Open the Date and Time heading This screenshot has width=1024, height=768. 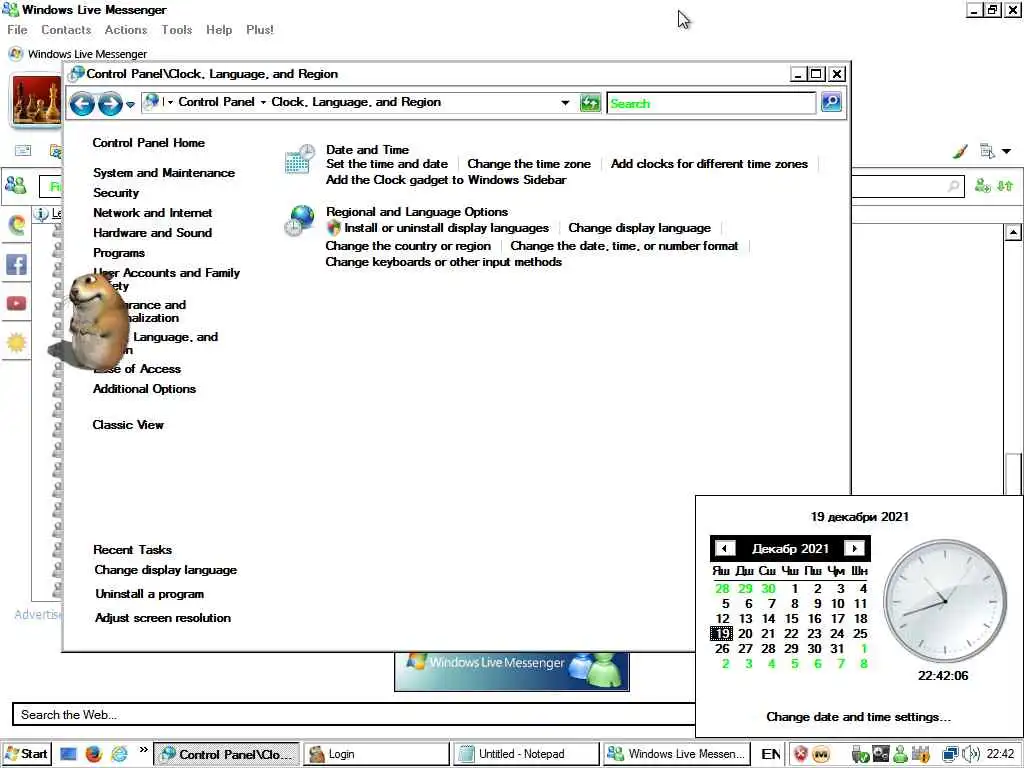(367, 150)
